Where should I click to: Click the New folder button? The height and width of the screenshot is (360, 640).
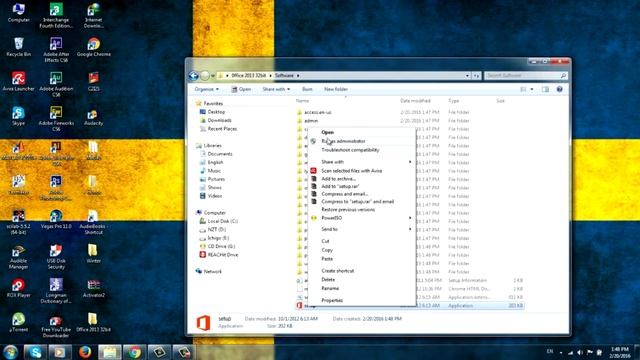point(336,89)
